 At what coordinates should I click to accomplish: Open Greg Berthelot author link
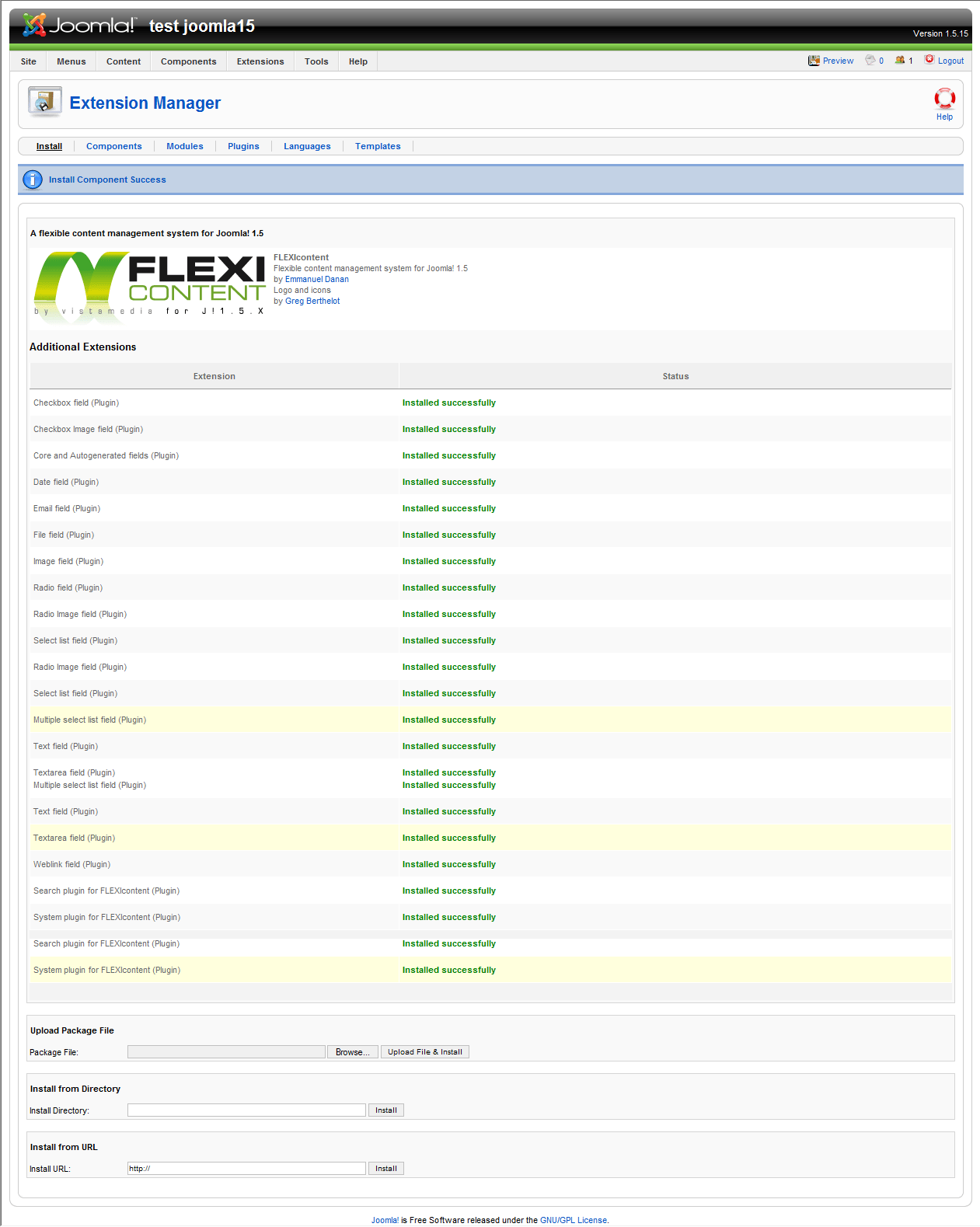point(312,301)
